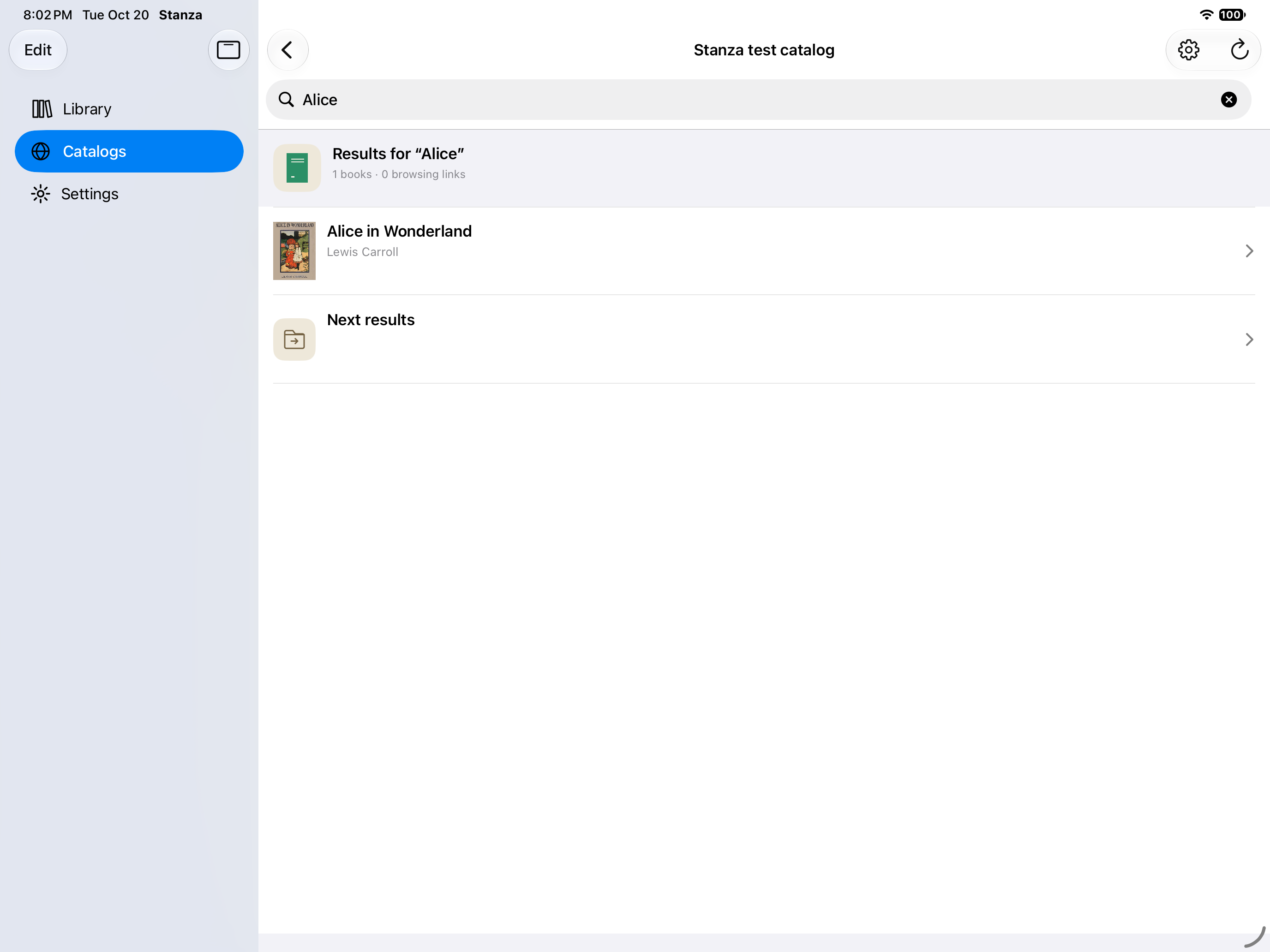Click the Edit button
Screen dimensions: 1270x952
pyautogui.click(x=38, y=50)
